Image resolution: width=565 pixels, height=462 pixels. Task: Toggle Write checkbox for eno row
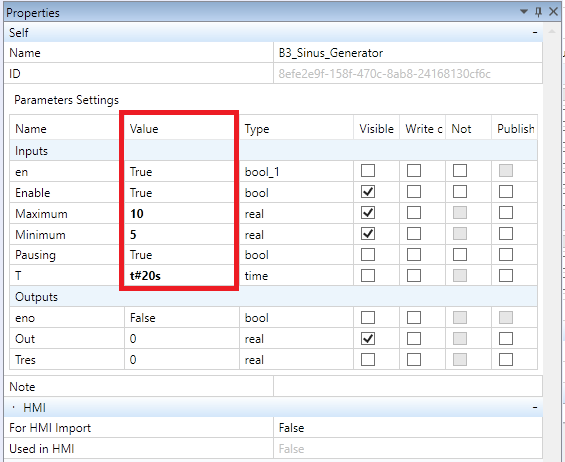point(414,317)
